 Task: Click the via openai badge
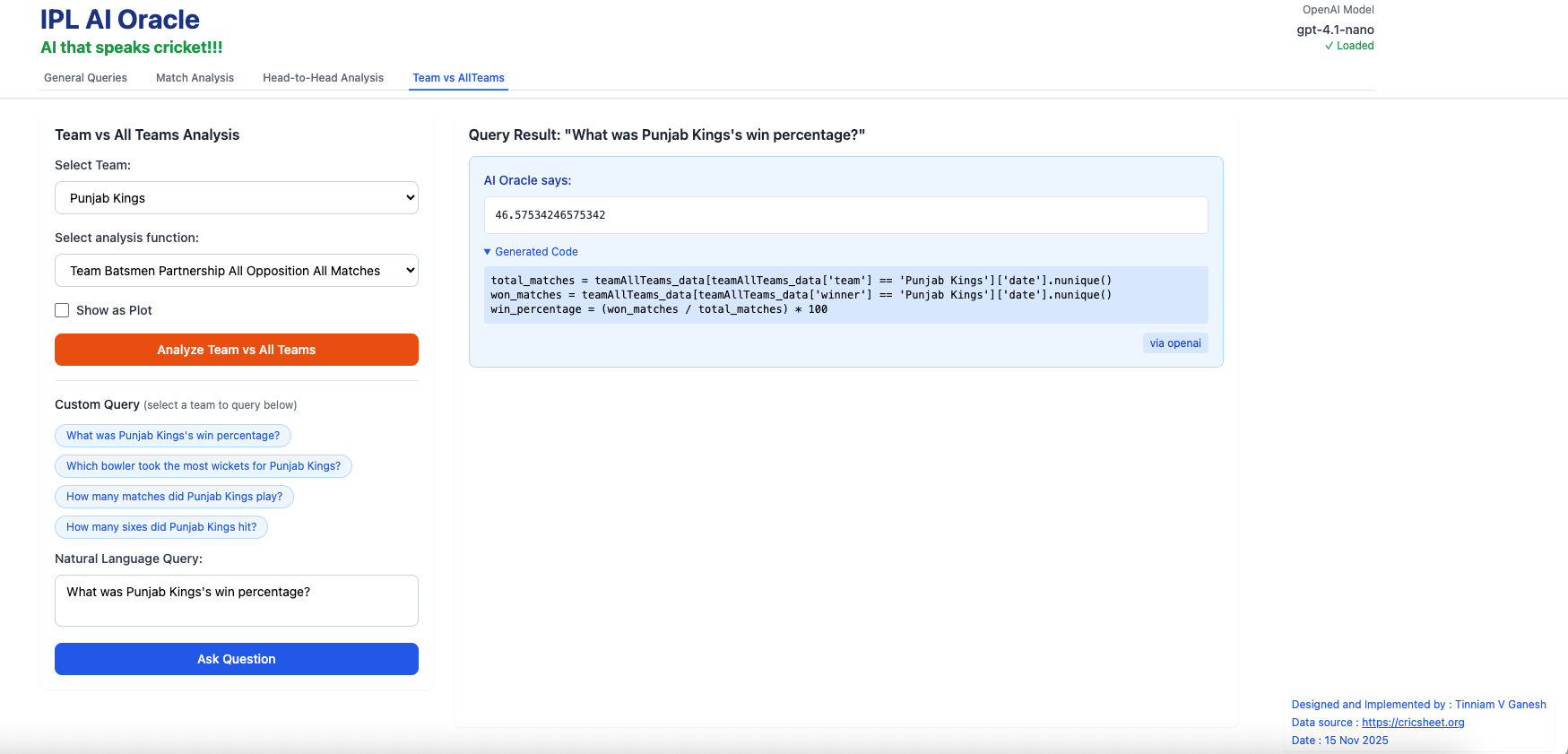[x=1174, y=343]
